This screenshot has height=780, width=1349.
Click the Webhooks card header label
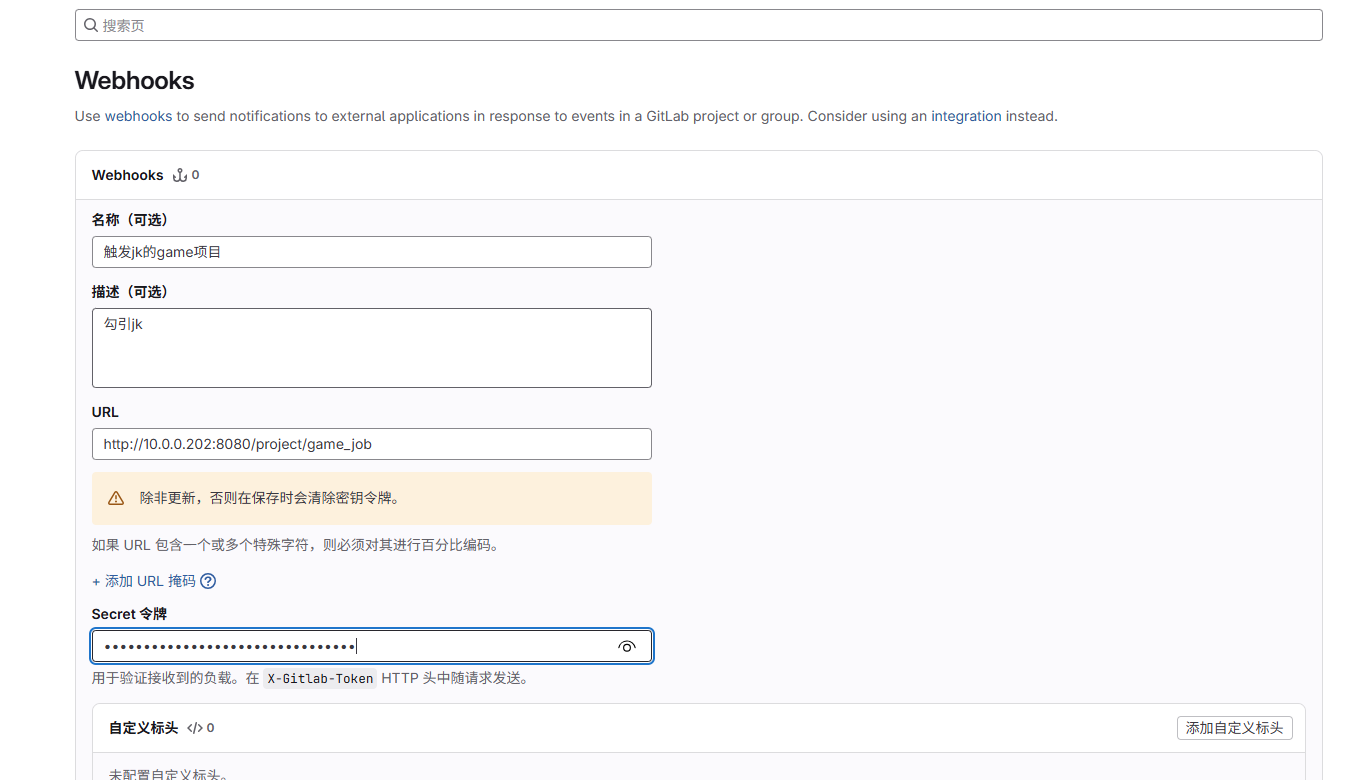click(127, 175)
